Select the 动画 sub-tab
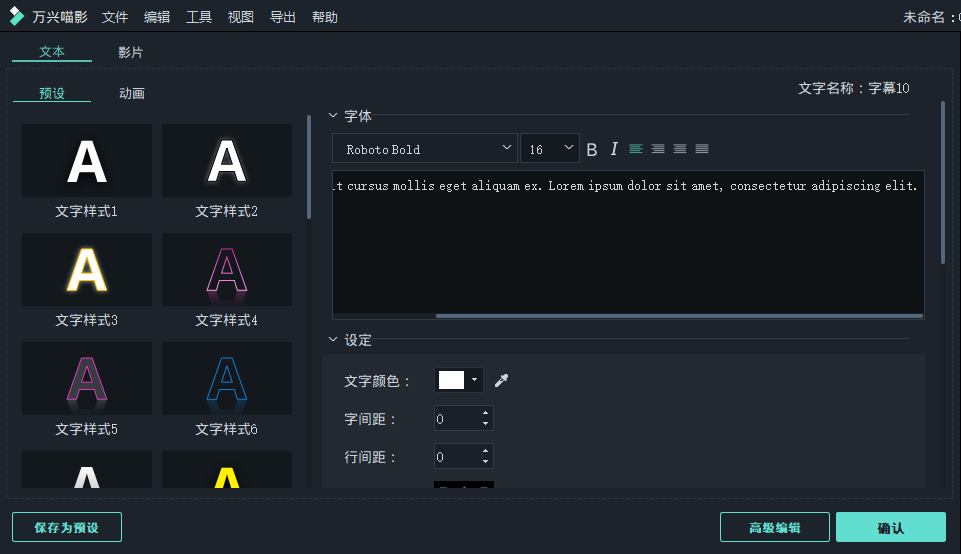 coord(132,93)
